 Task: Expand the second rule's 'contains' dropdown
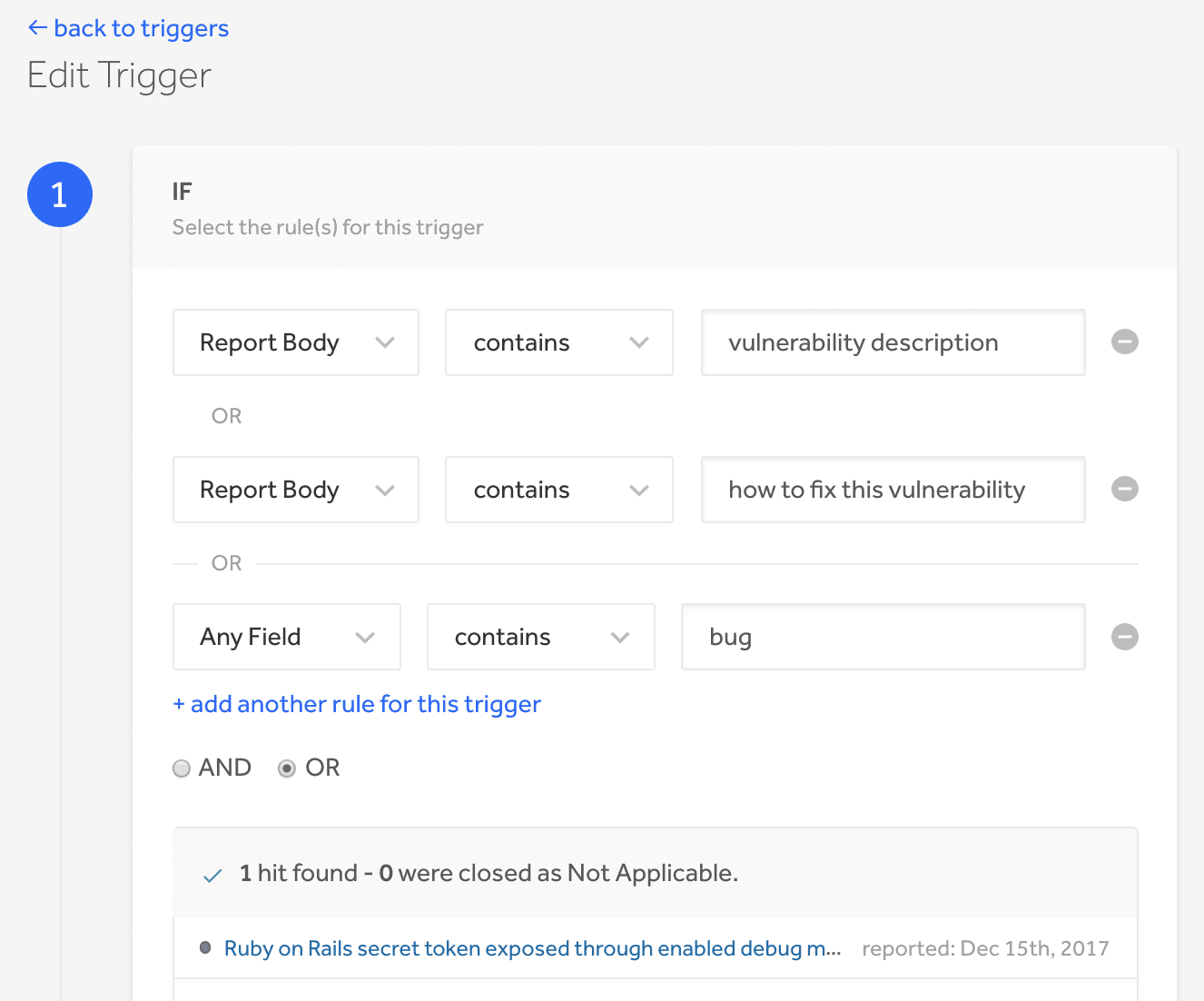click(558, 490)
